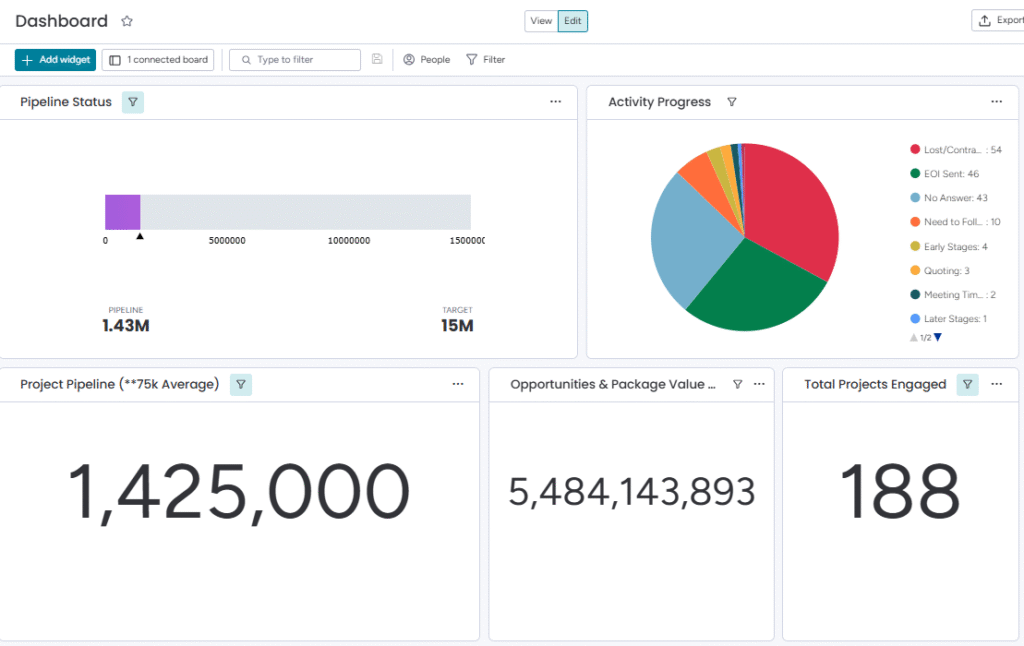Click filter icon on Total Projects Engaged widget
Viewport: 1024px width, 646px height.
(967, 384)
